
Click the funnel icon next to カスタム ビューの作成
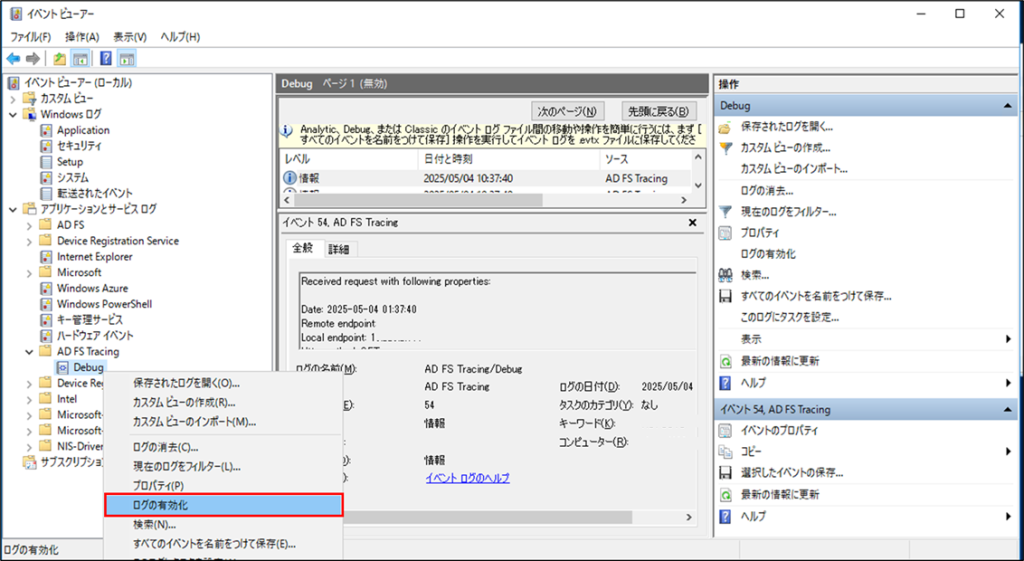(x=725, y=148)
